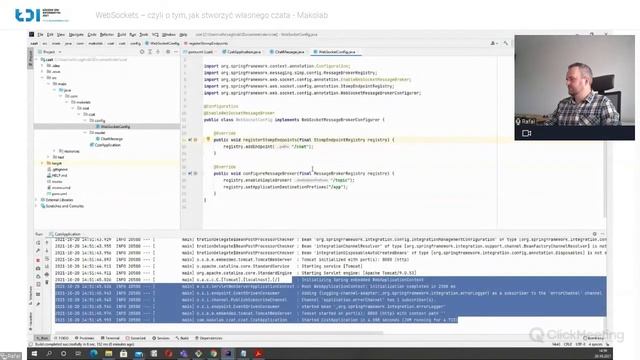Expand the .mvn folder in the tree
Screen dimensions: 640x360
pos(42,72)
